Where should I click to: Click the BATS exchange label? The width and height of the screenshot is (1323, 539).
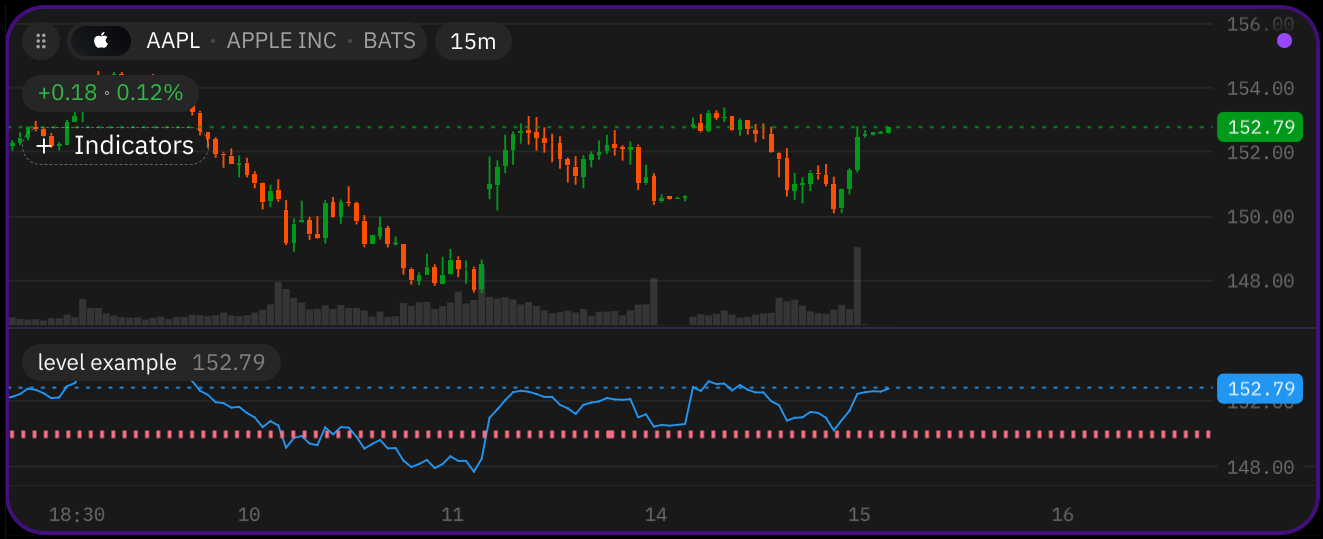[x=389, y=41]
